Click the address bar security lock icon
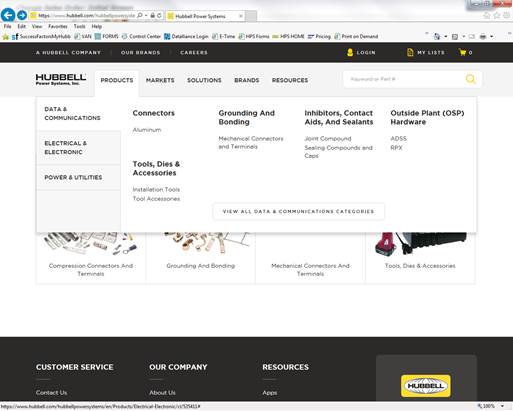This screenshot has width=513, height=411. 152,16
